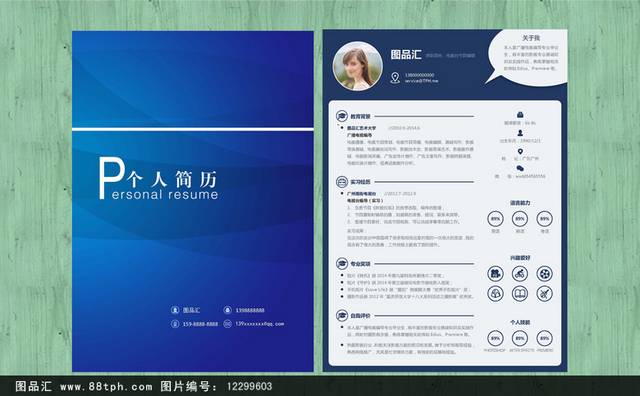This screenshot has height=396, width=640.
Task: Click the image number 12299603
Action: click(x=249, y=387)
